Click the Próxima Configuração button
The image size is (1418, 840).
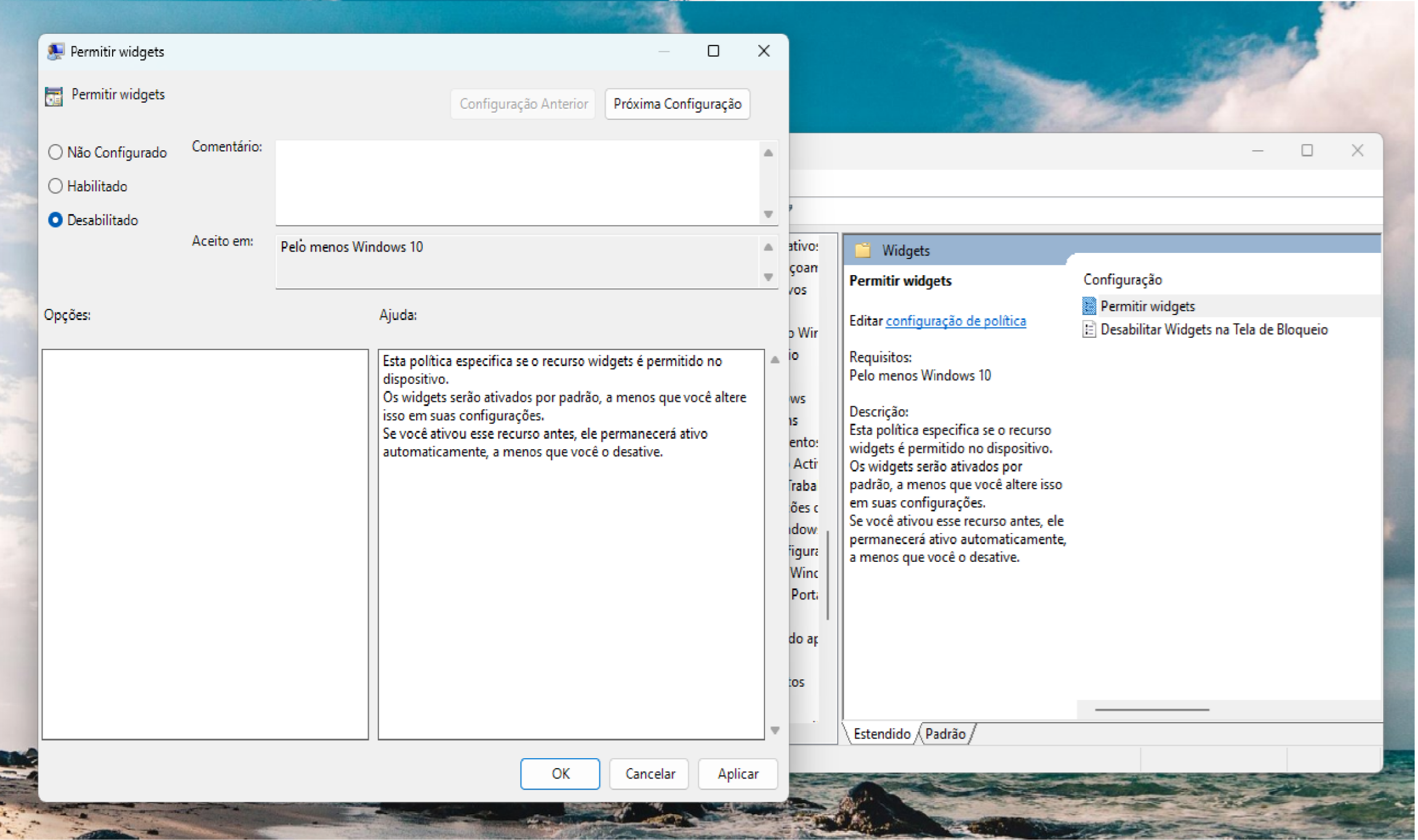coord(677,104)
